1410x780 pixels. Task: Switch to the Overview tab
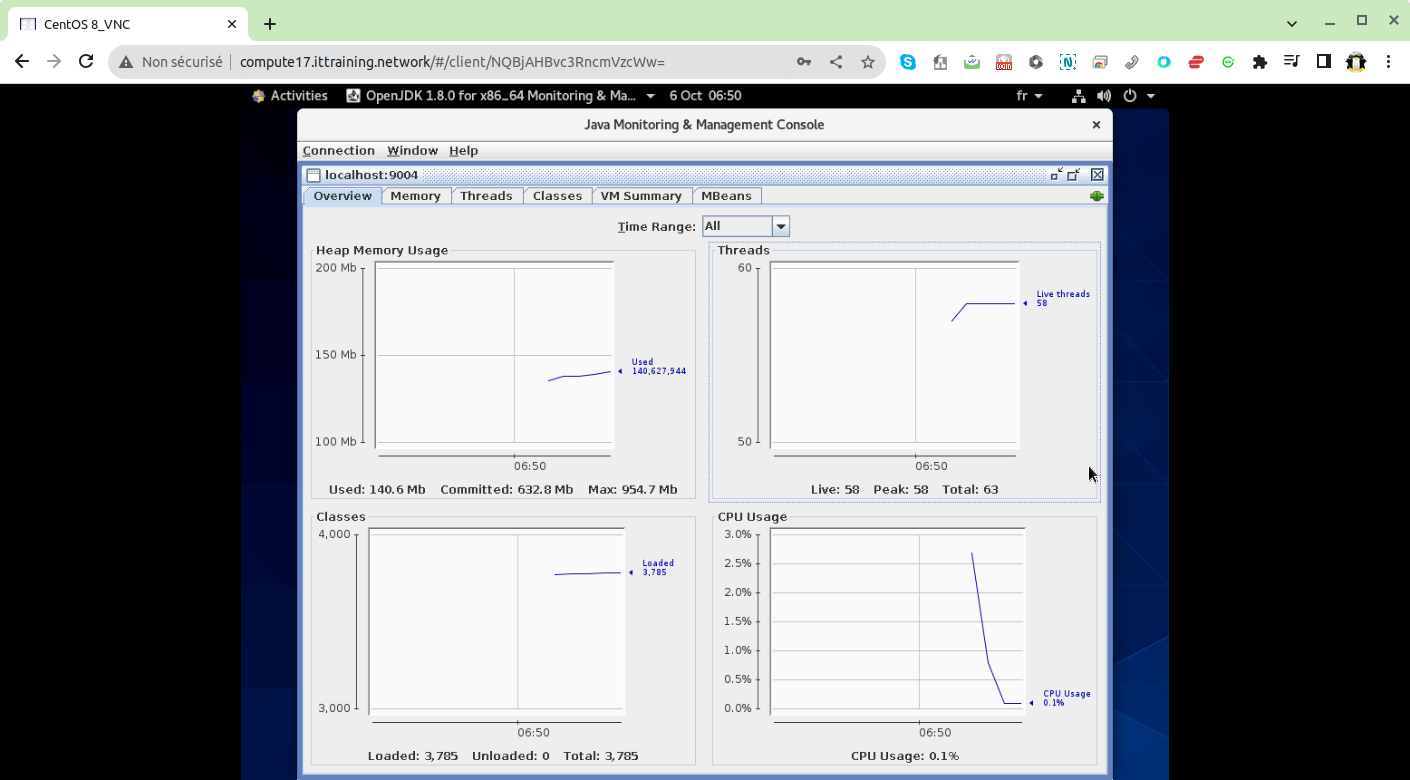(x=342, y=196)
